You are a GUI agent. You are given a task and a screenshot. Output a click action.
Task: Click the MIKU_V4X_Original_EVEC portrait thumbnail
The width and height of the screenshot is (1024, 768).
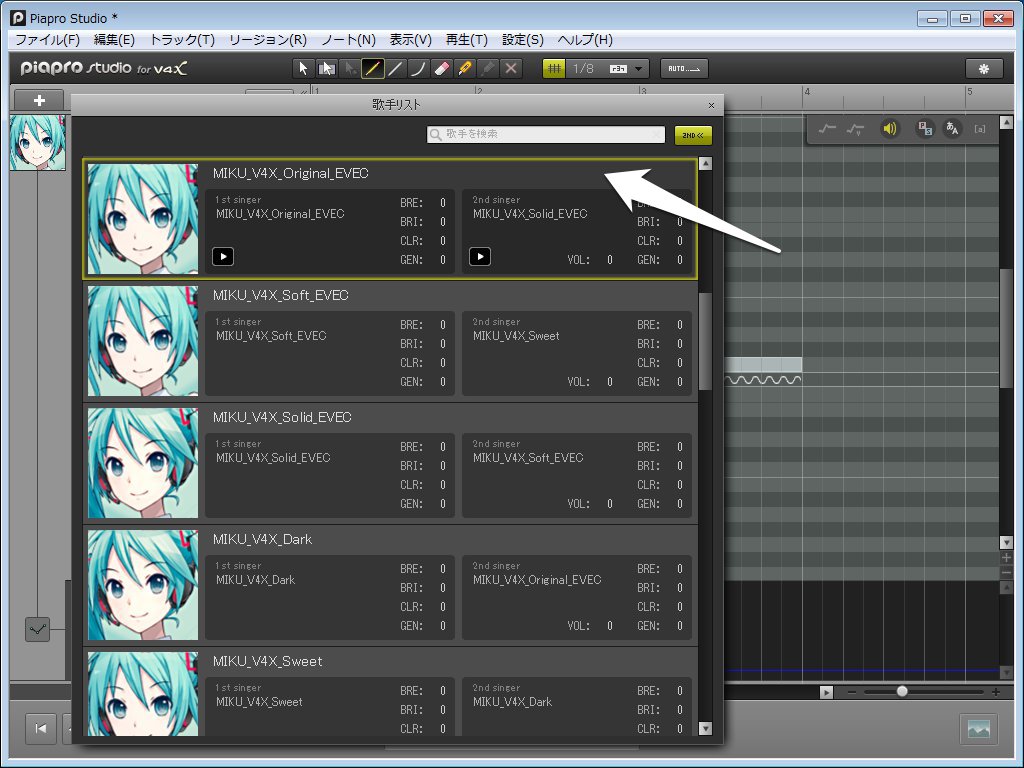pyautogui.click(x=143, y=219)
